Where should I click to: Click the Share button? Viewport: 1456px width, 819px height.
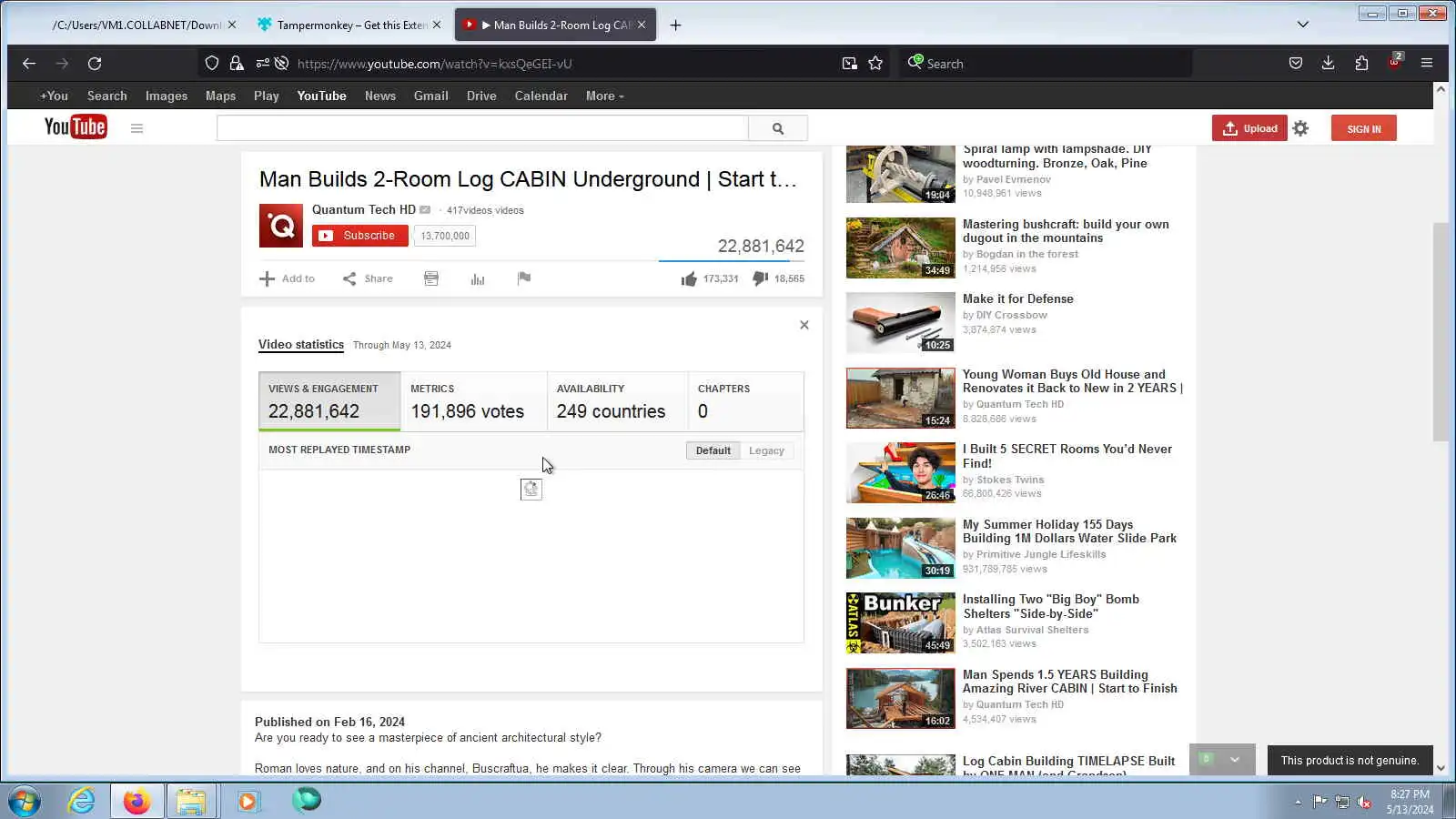[368, 278]
